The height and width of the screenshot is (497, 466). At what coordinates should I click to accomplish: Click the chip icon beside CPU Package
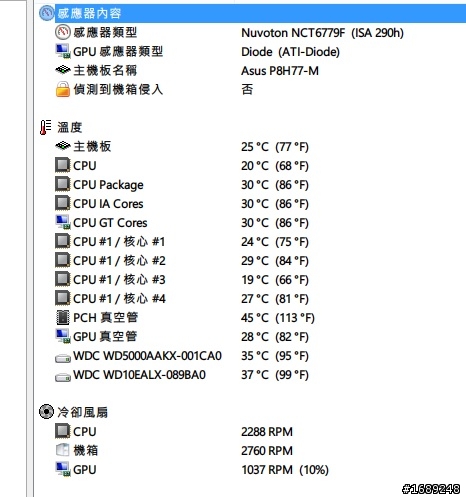point(63,184)
